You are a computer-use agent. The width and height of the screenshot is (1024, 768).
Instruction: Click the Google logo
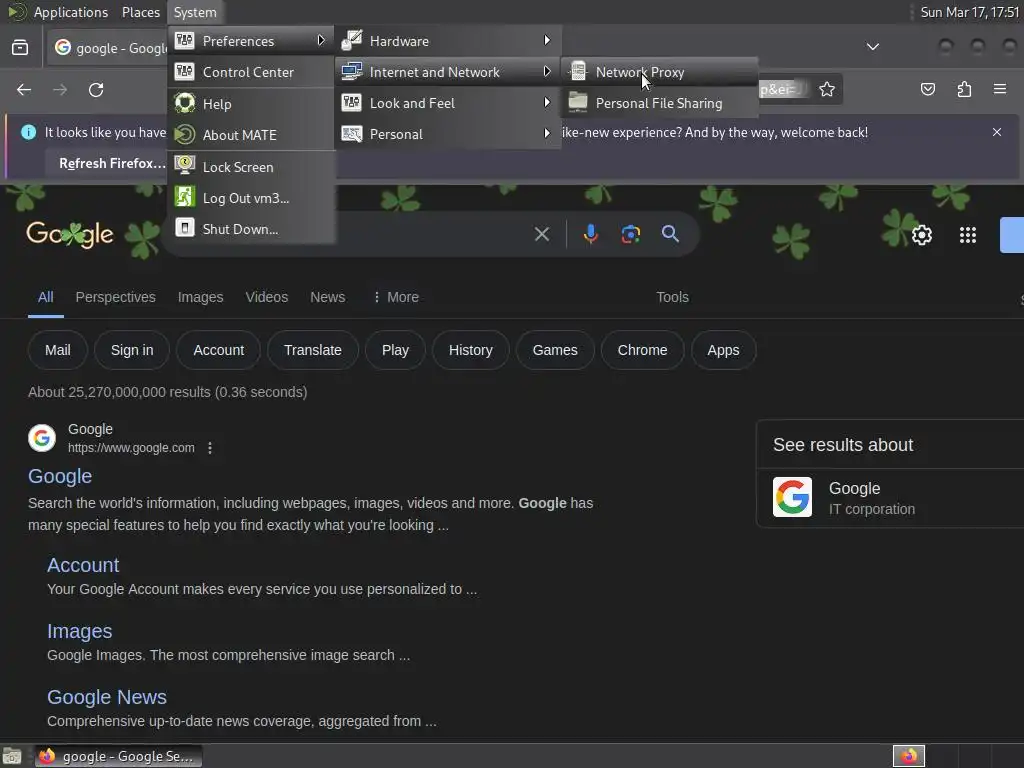70,234
